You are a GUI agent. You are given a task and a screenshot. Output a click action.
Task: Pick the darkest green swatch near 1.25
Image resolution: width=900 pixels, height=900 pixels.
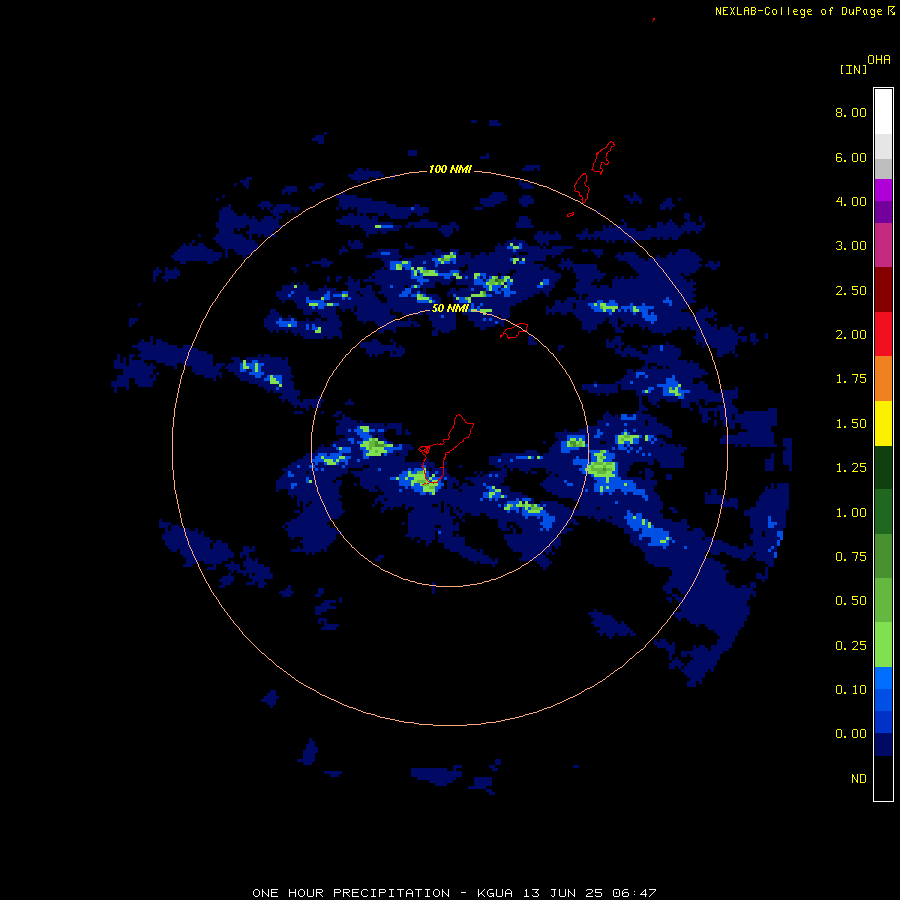click(883, 468)
